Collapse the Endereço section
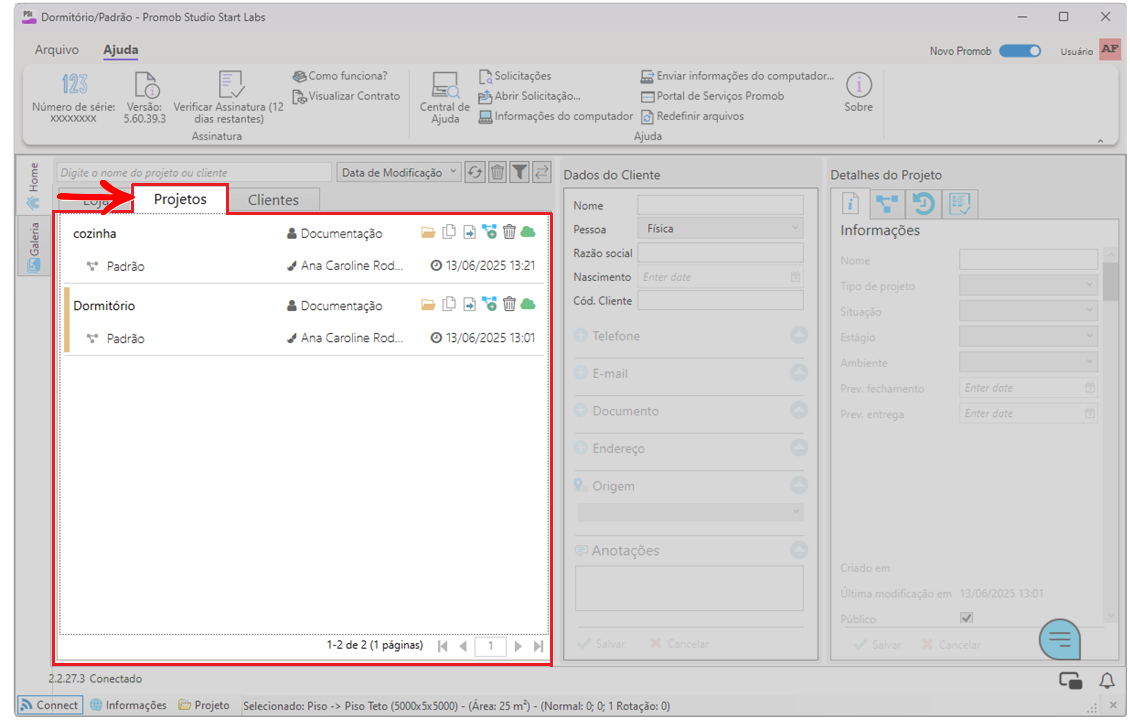Screen dimensions: 1130x720 [798, 448]
